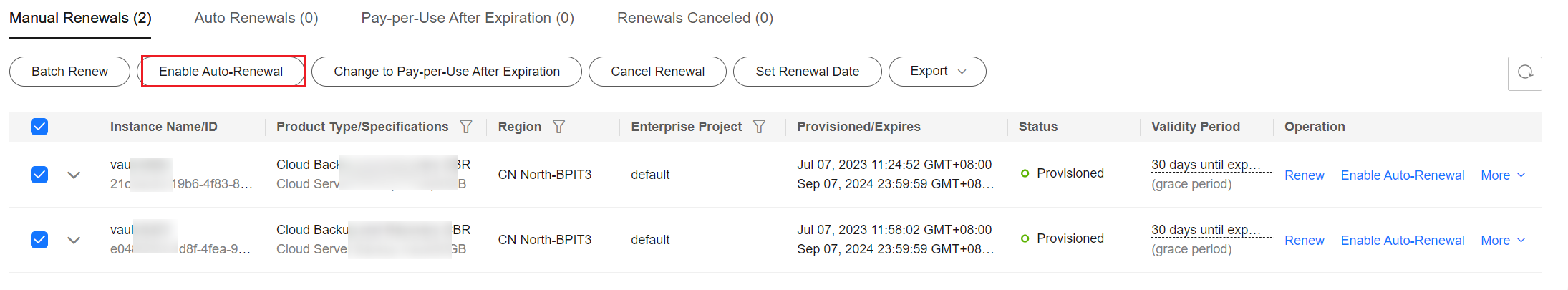This screenshot has height=290, width=1568.
Task: Click the refresh icon button
Action: [1524, 73]
